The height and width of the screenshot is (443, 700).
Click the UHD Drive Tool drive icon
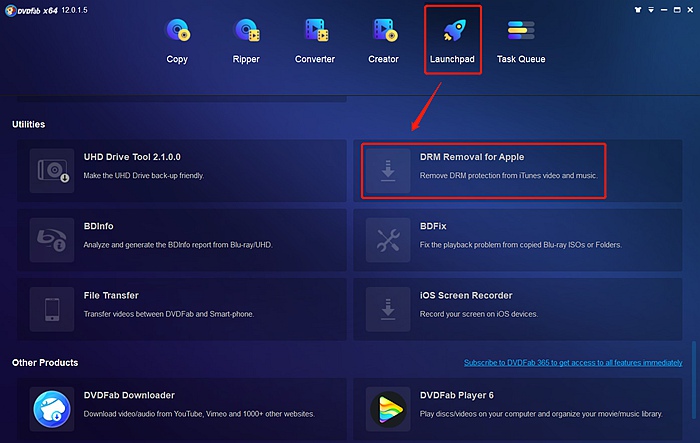pos(52,171)
